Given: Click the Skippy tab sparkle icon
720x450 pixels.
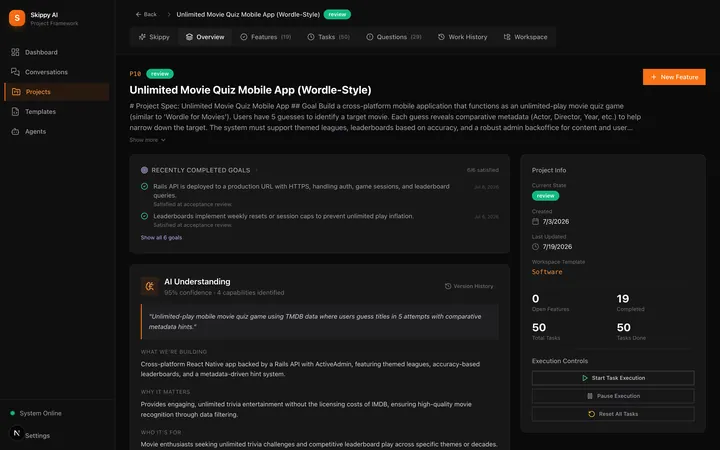Looking at the screenshot, I should pyautogui.click(x=142, y=37).
